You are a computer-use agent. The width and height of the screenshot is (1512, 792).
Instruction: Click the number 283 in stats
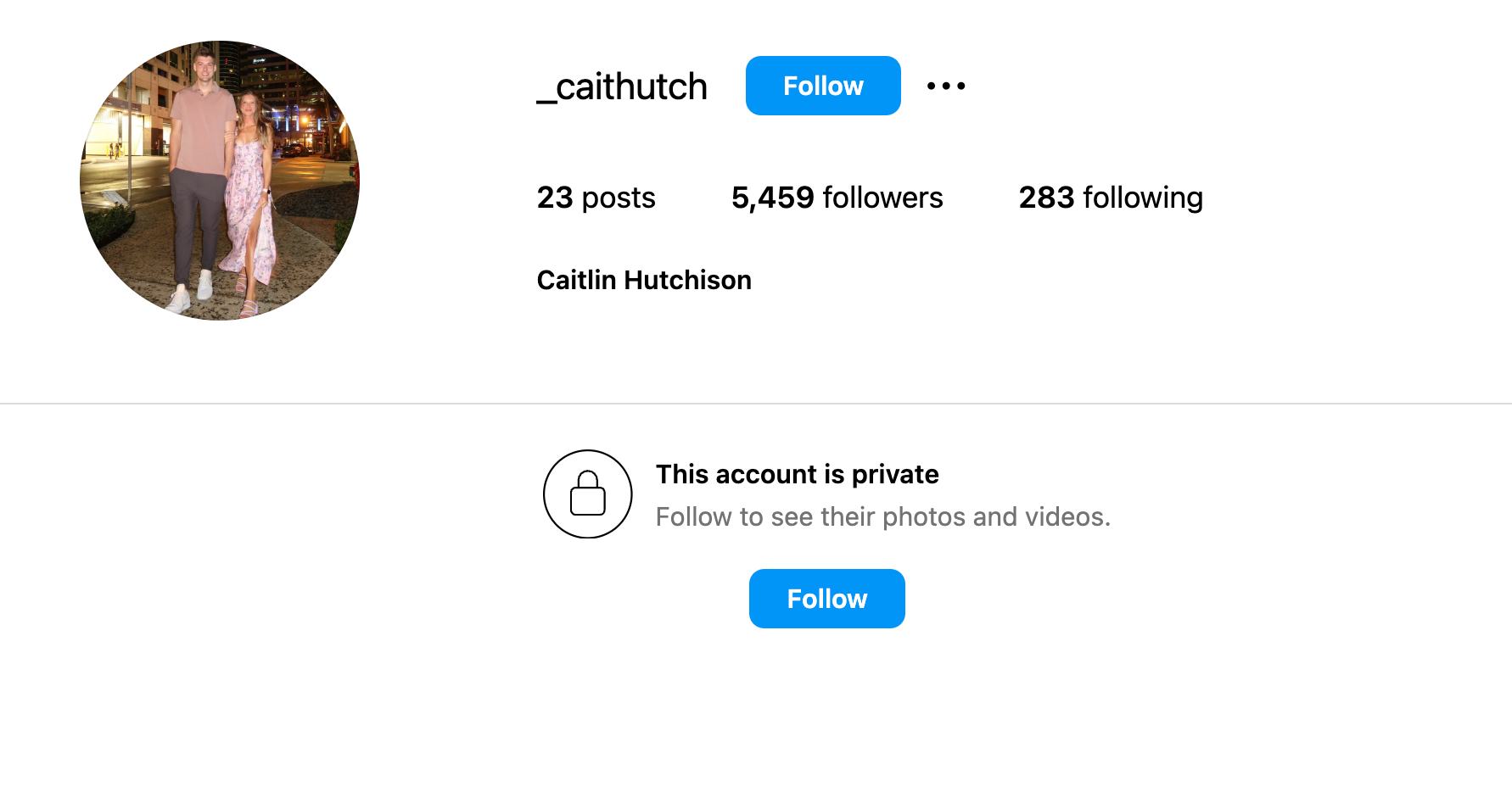coord(1047,198)
